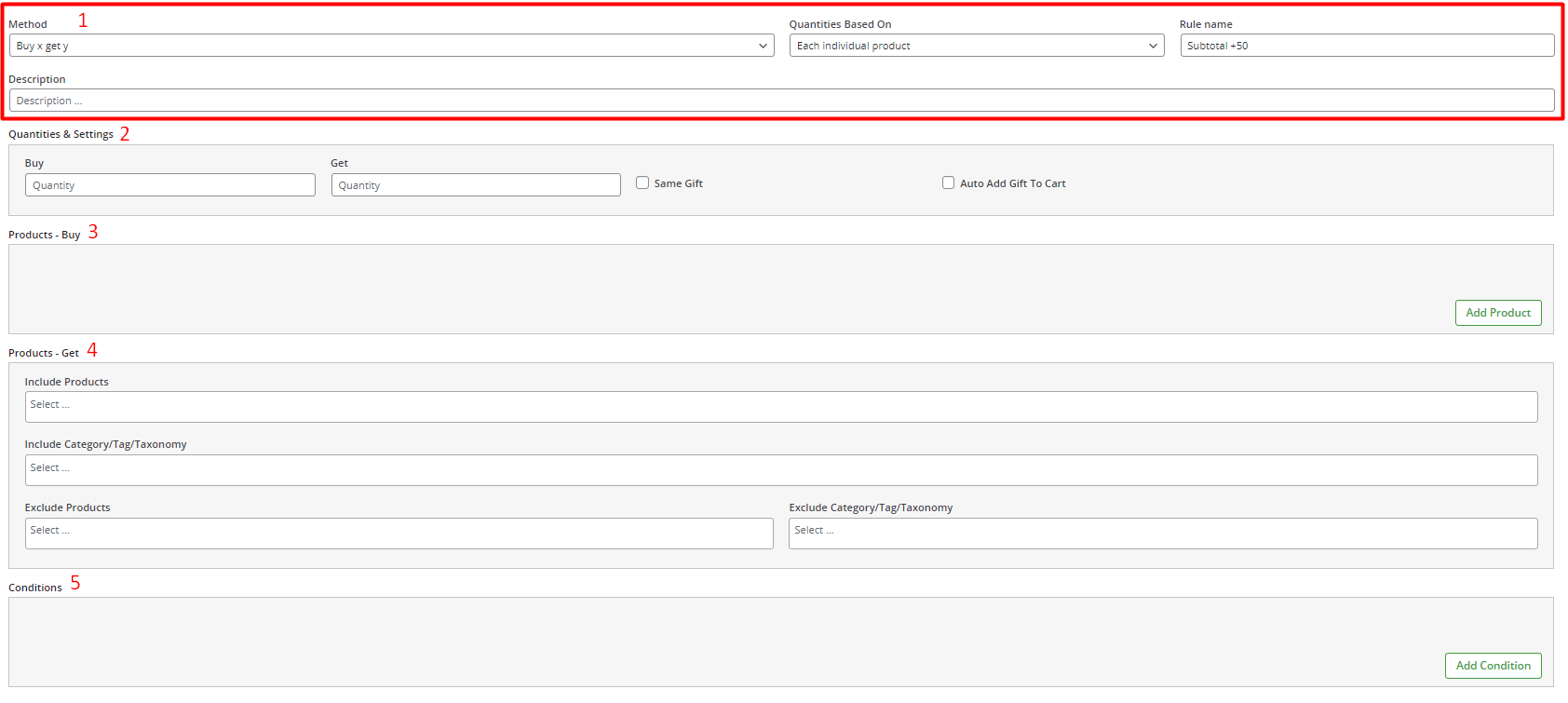Screen dimensions: 1568x703
Task: Click the Same Gift label text
Action: (x=678, y=184)
